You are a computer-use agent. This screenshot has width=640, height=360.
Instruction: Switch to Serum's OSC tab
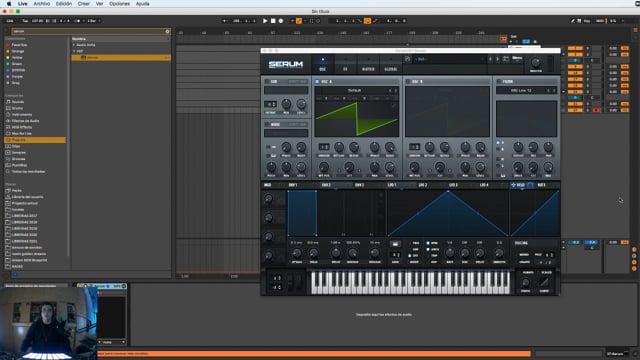point(322,64)
